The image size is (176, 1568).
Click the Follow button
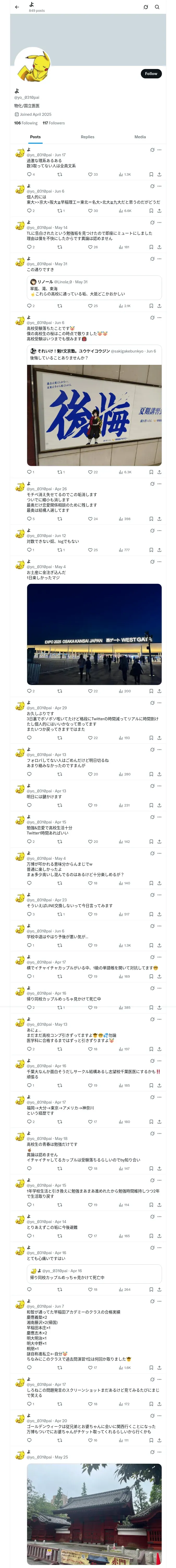[x=150, y=74]
